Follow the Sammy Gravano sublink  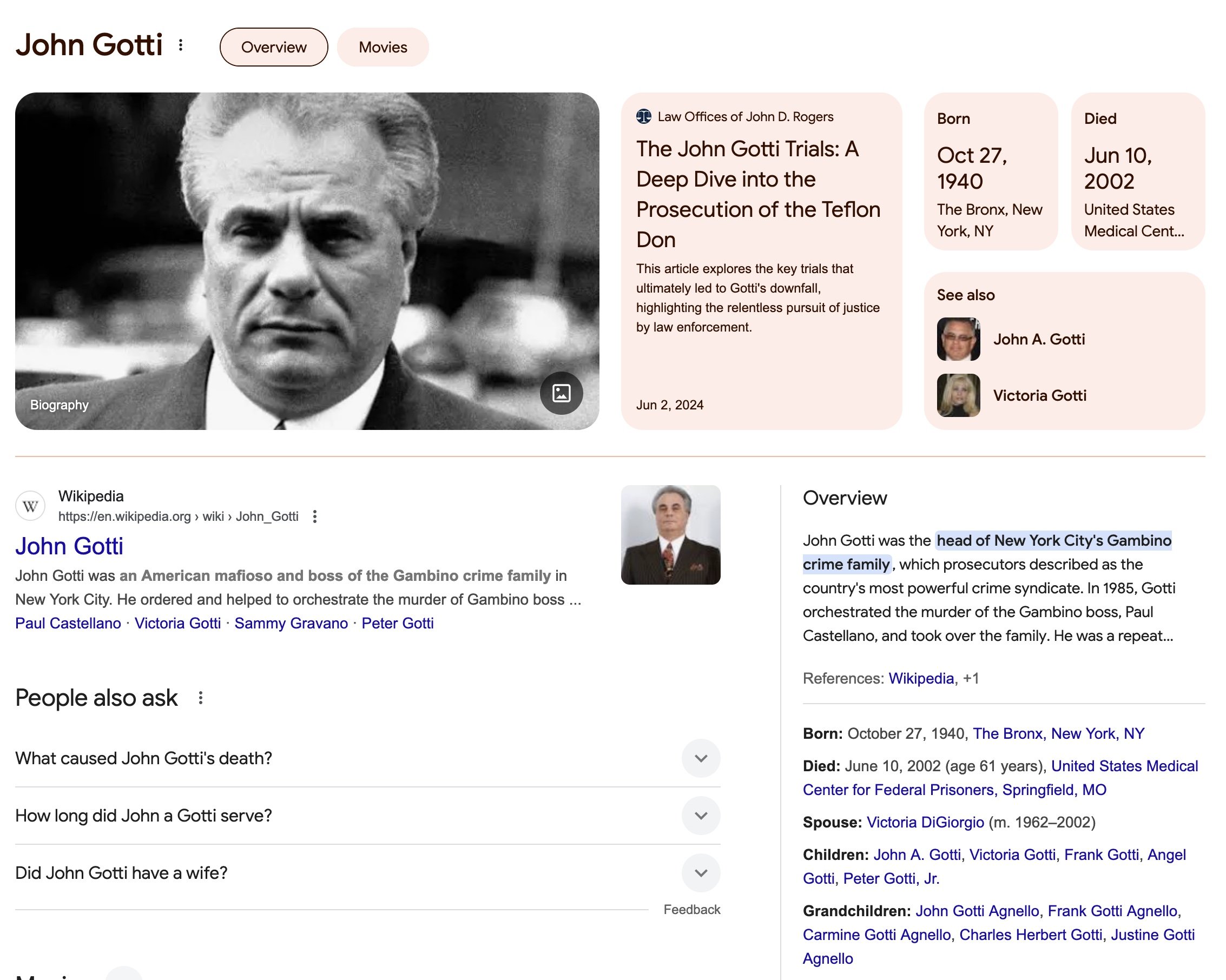[x=291, y=623]
